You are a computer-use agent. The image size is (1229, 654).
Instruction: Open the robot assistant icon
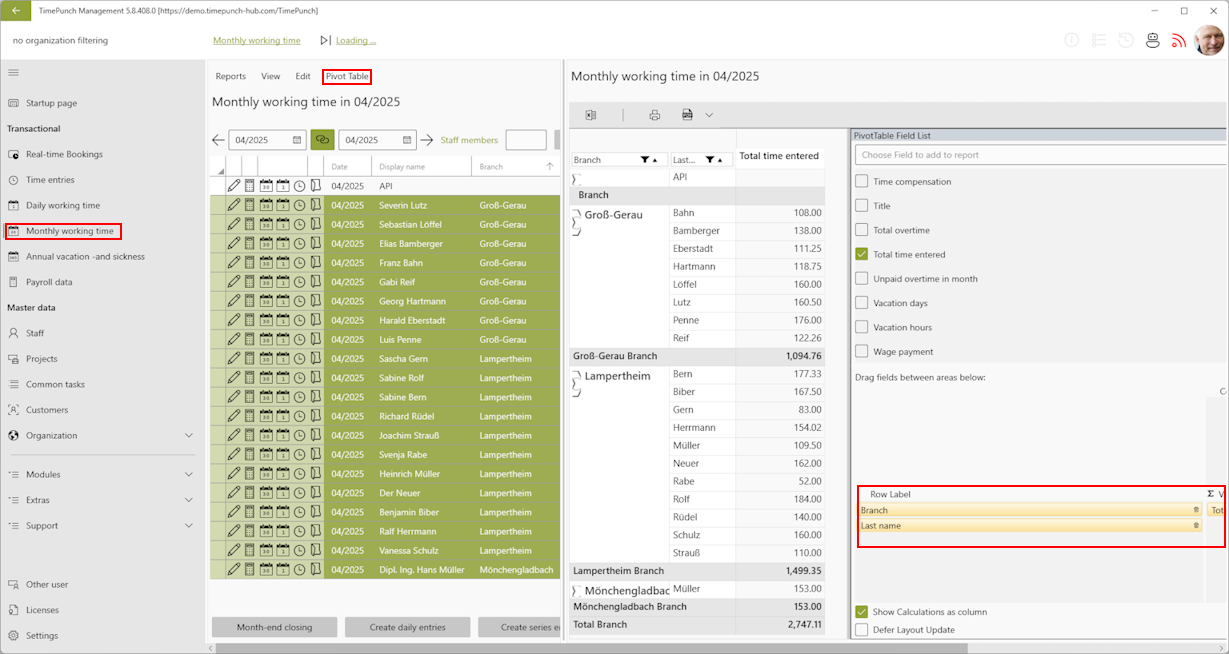(1153, 40)
